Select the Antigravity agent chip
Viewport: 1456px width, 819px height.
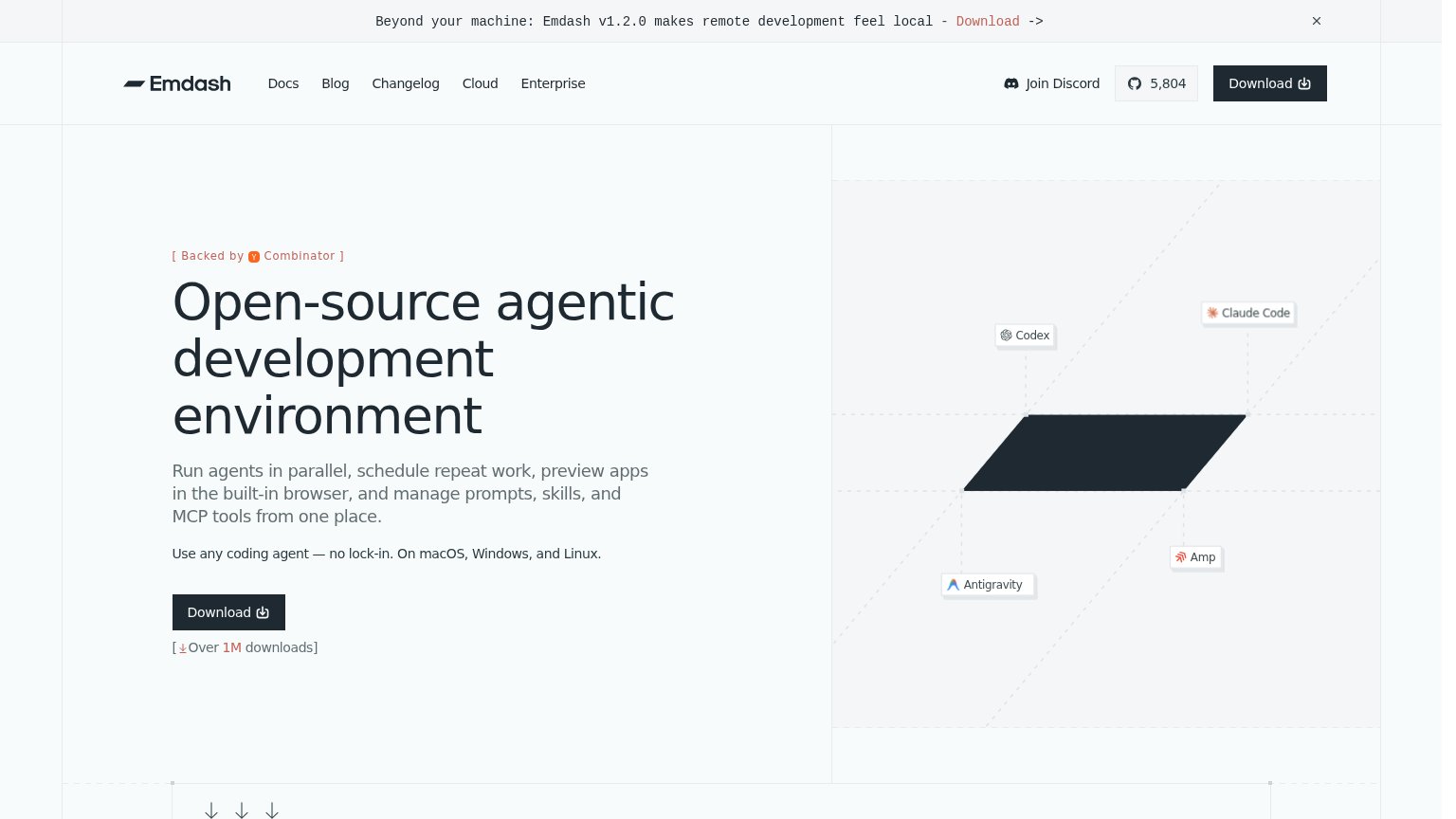[x=987, y=585]
